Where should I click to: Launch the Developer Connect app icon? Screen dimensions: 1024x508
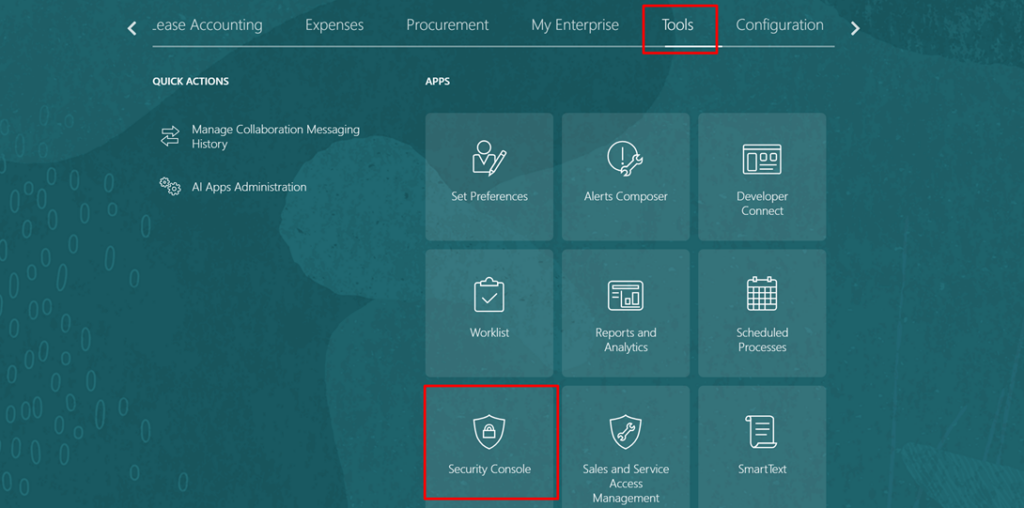(x=761, y=159)
